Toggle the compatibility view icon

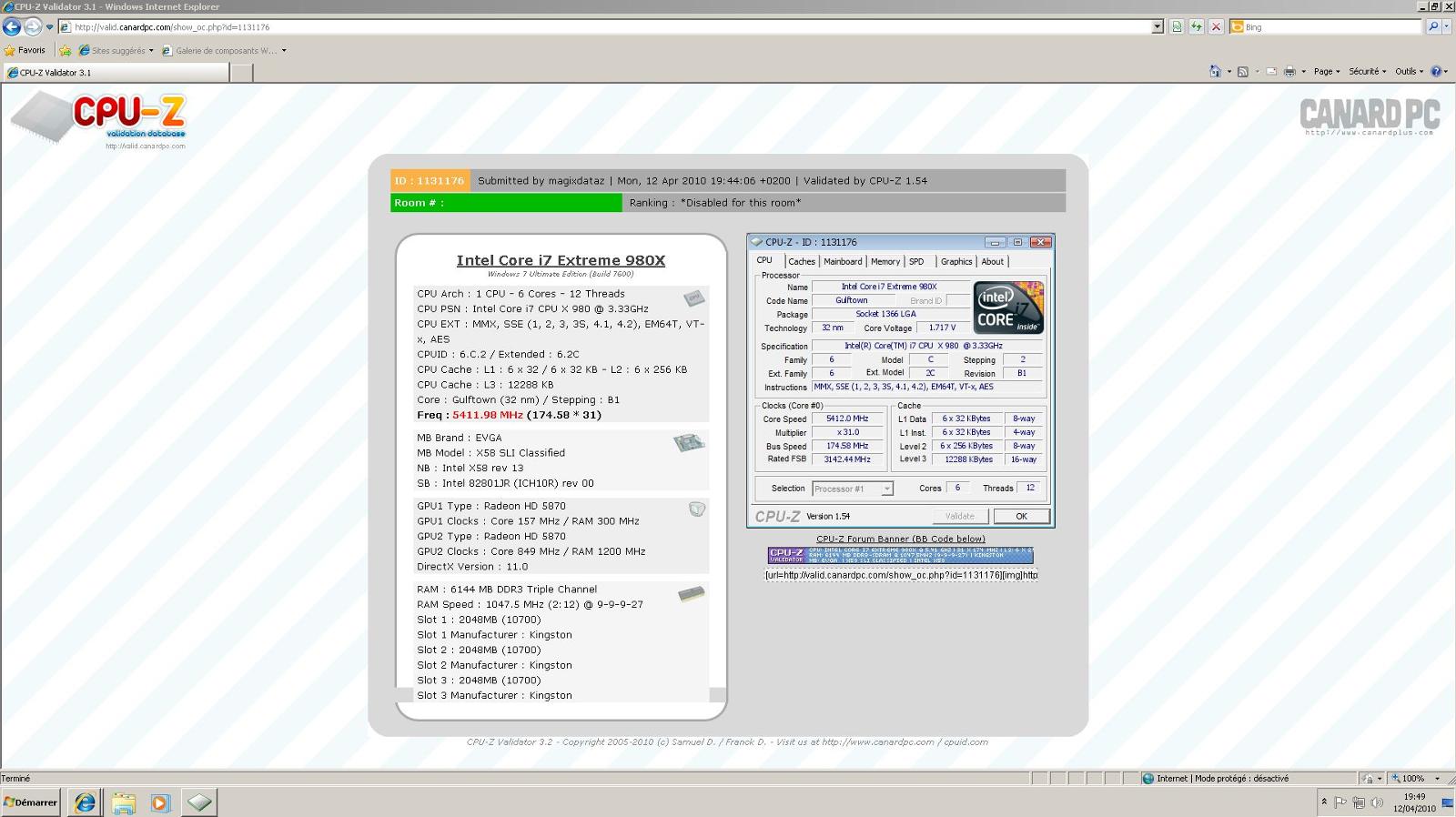pyautogui.click(x=1177, y=27)
